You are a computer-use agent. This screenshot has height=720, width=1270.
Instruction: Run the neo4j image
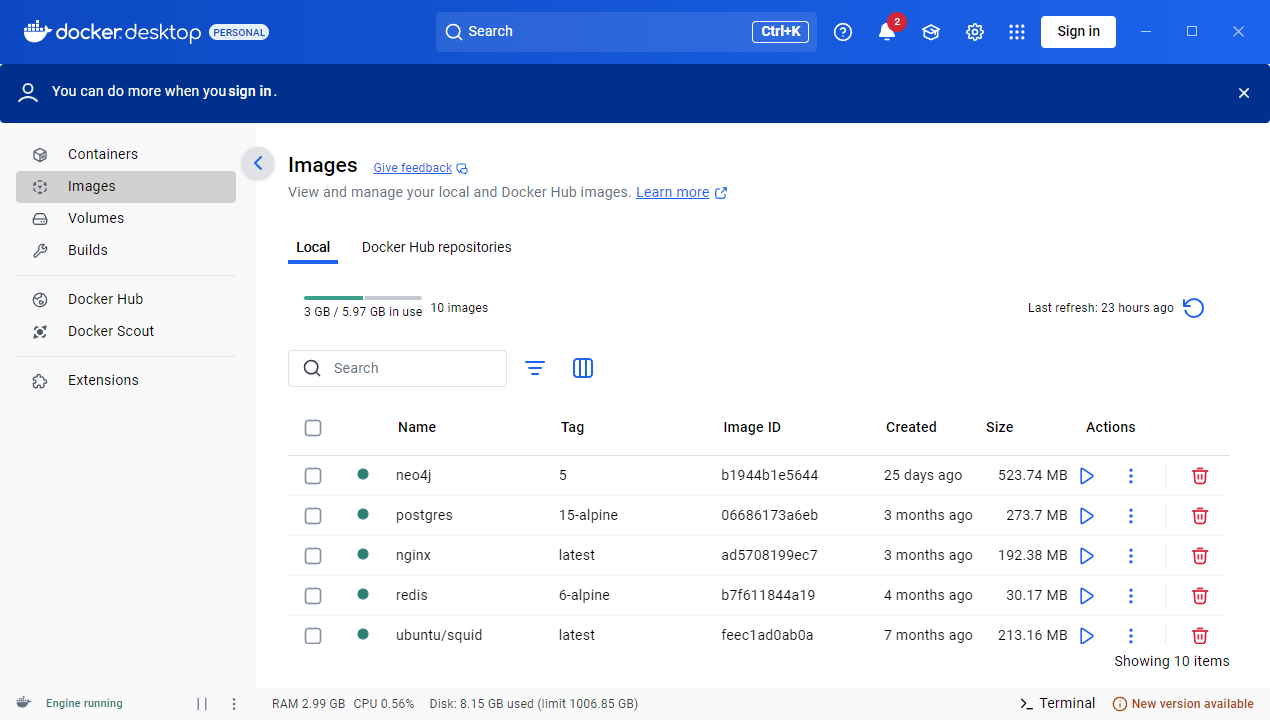(x=1087, y=476)
